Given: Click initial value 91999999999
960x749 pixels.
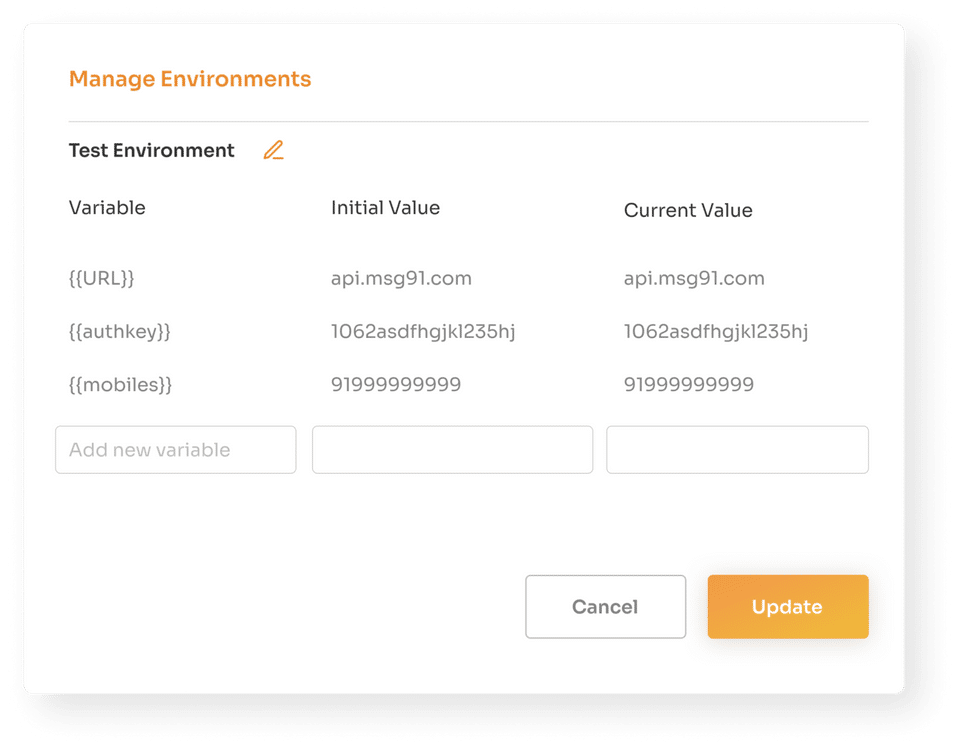Looking at the screenshot, I should coord(396,385).
